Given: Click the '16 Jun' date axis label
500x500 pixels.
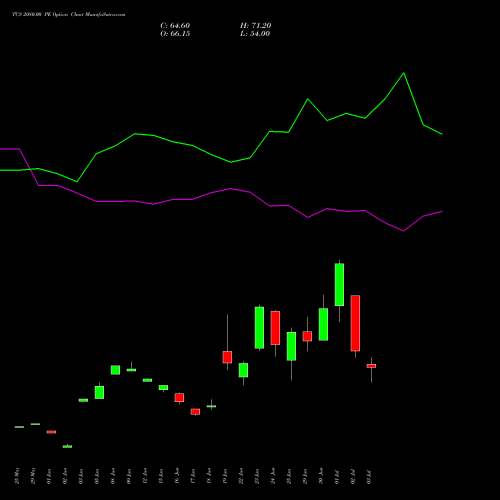Looking at the screenshot, I should pos(177,476).
